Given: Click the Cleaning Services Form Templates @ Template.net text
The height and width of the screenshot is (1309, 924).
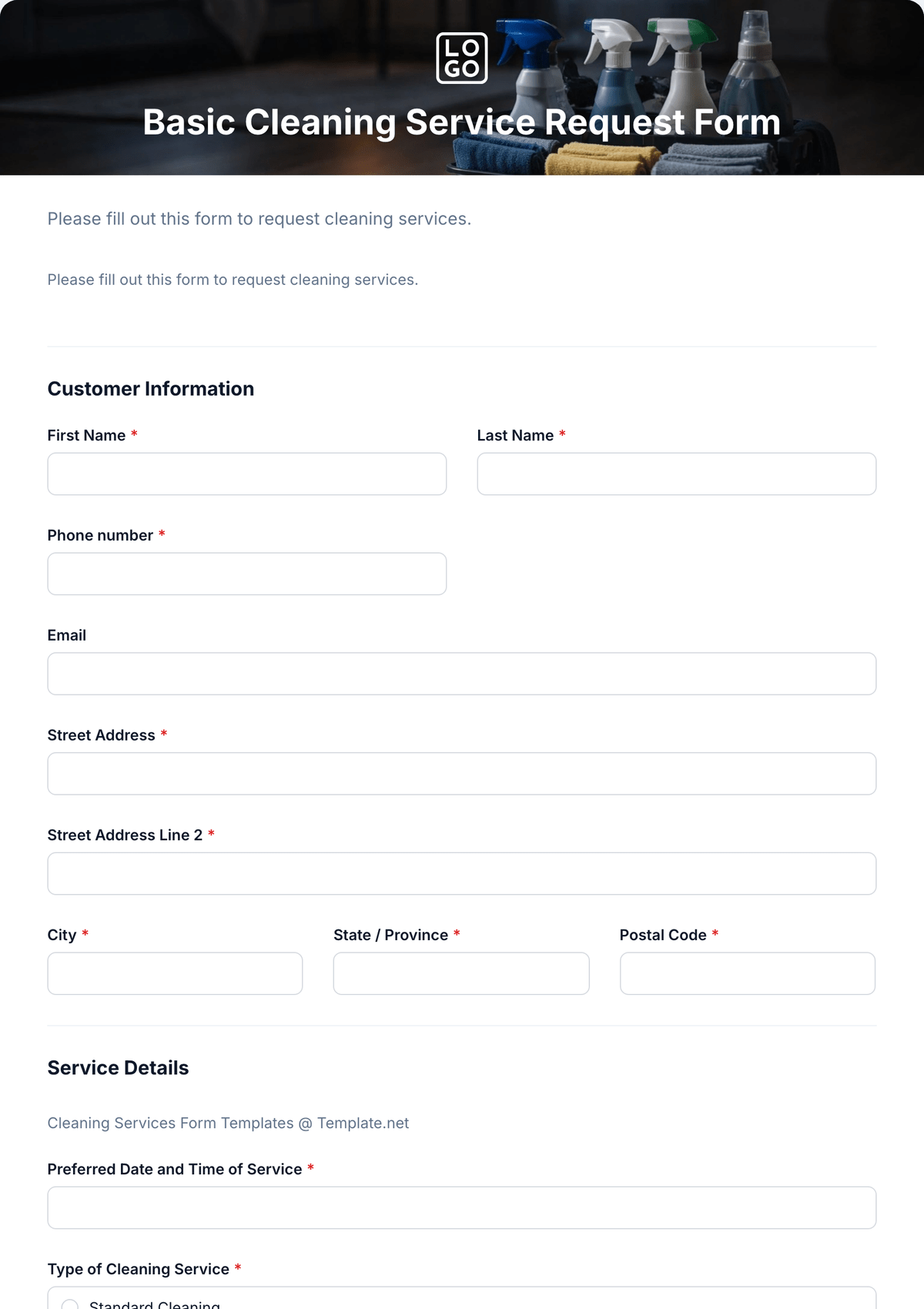Looking at the screenshot, I should tap(228, 1123).
